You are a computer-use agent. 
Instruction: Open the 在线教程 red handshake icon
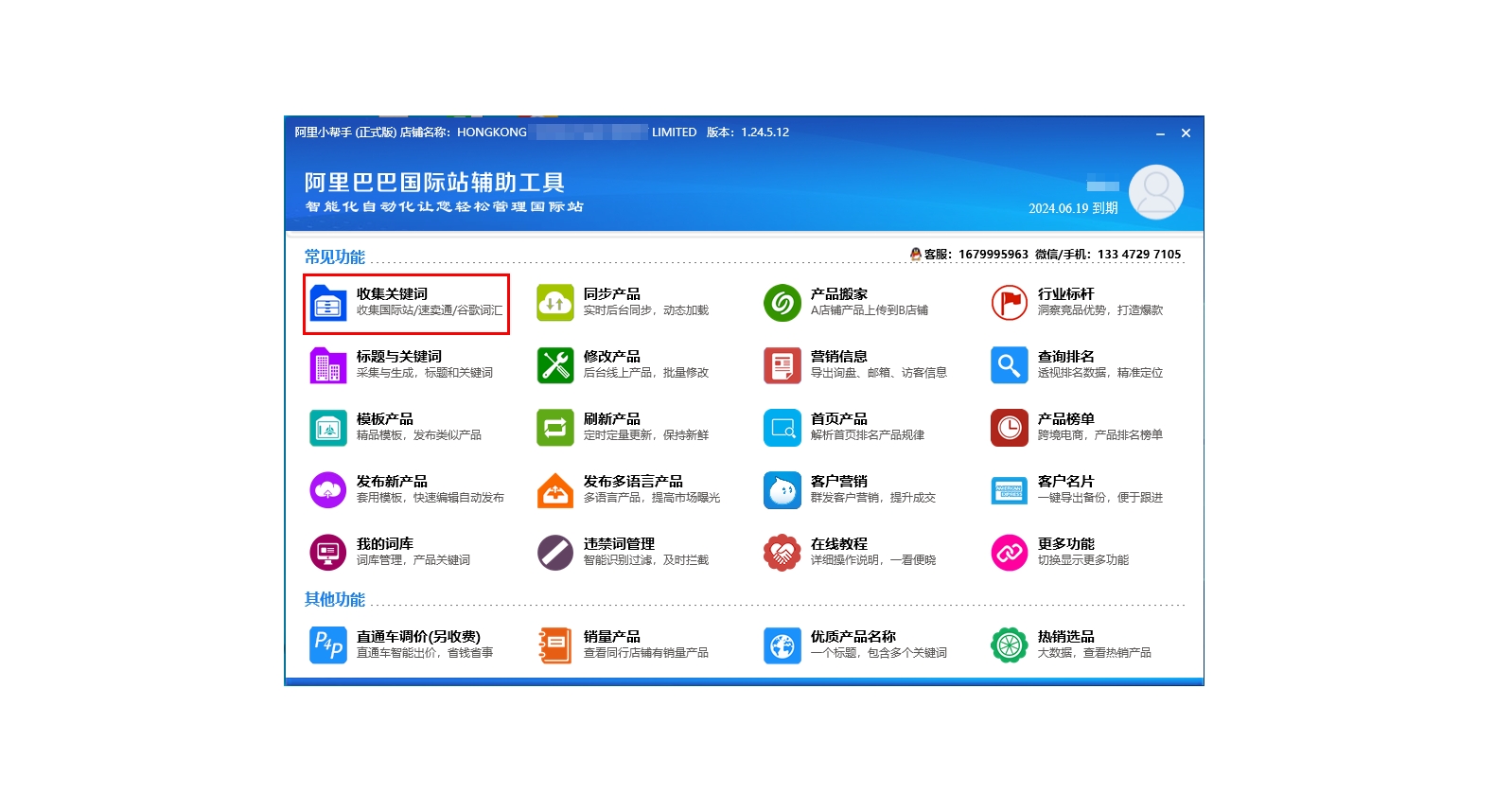pyautogui.click(x=782, y=553)
